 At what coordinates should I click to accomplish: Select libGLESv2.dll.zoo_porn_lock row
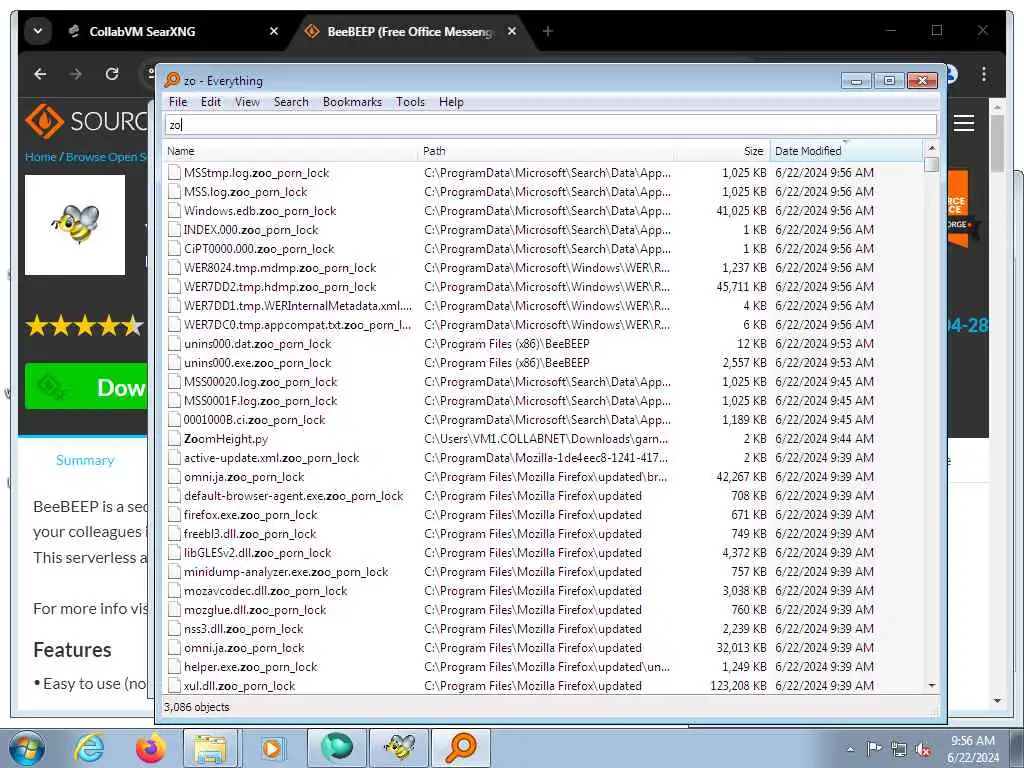(x=543, y=552)
